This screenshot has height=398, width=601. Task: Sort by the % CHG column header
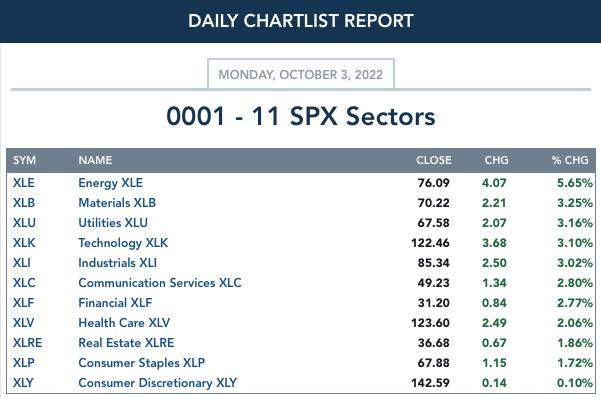(x=570, y=160)
